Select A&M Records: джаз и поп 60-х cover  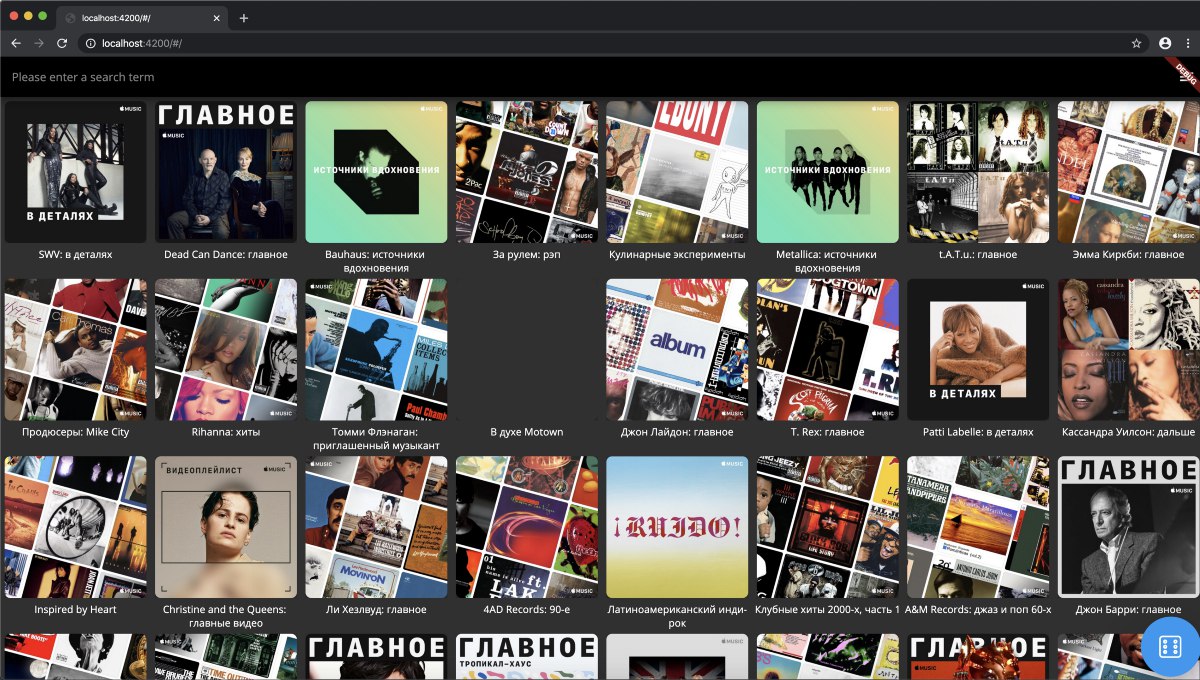pos(978,527)
